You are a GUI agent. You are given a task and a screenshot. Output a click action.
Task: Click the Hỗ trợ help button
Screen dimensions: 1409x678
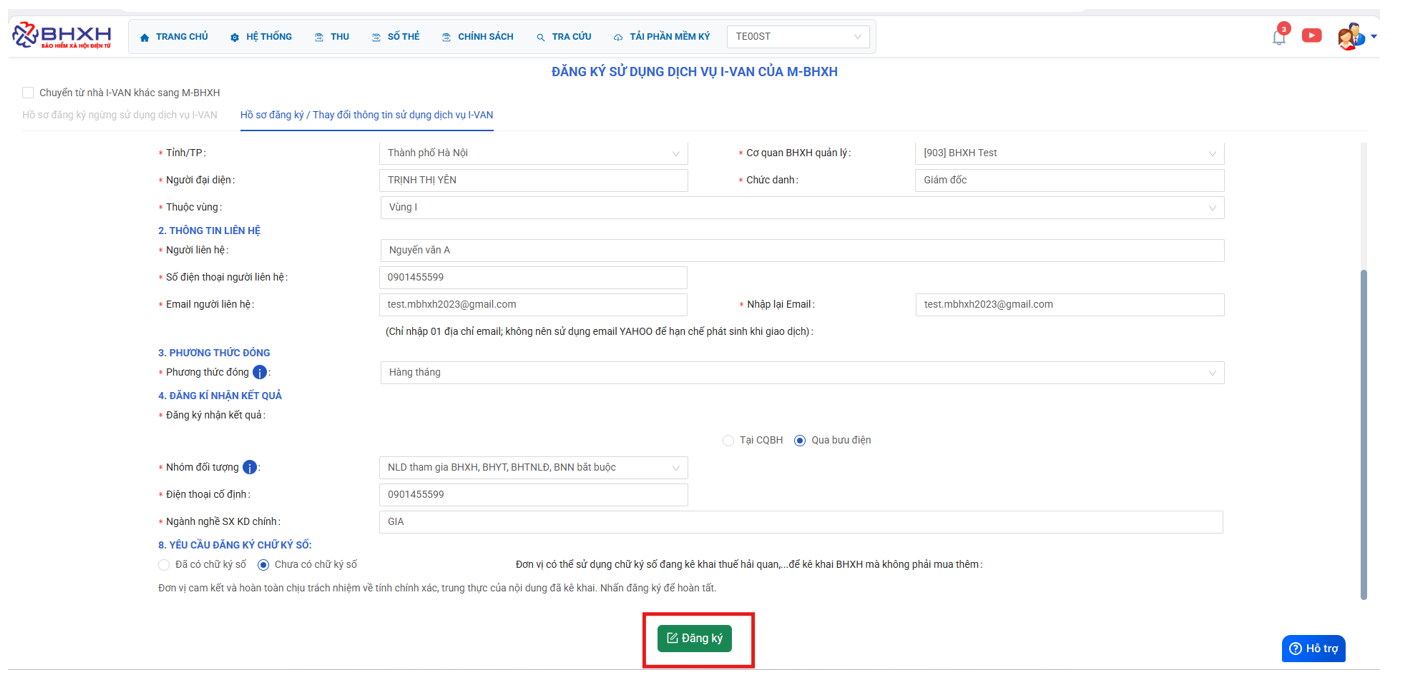point(1313,649)
